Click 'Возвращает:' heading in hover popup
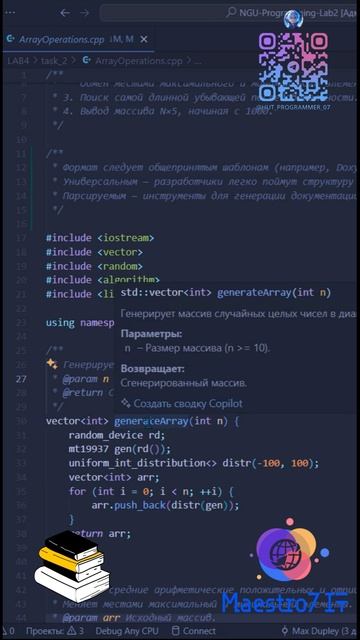The width and height of the screenshot is (360, 640). (x=153, y=369)
